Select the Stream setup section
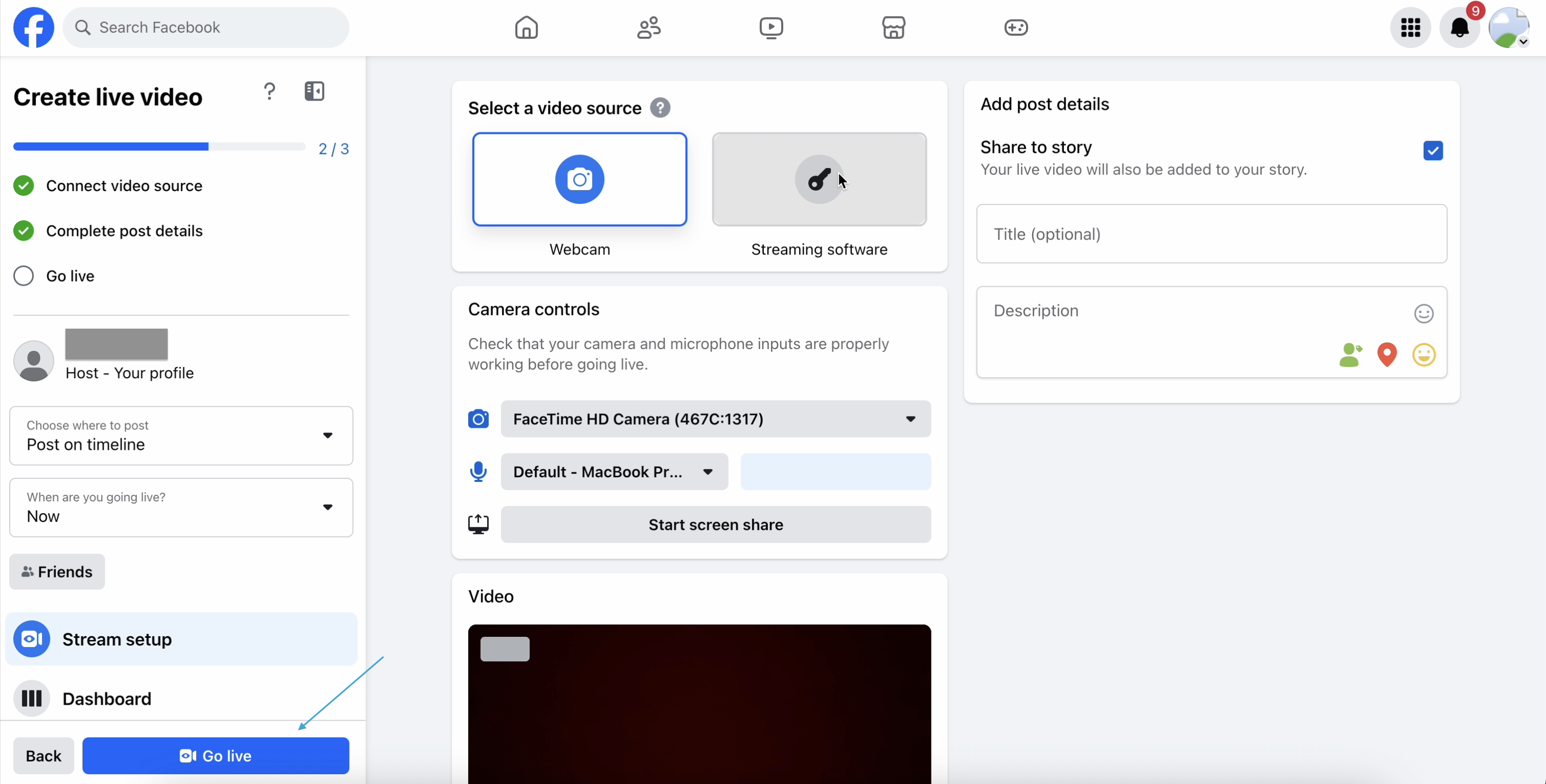1546x784 pixels. (x=181, y=639)
